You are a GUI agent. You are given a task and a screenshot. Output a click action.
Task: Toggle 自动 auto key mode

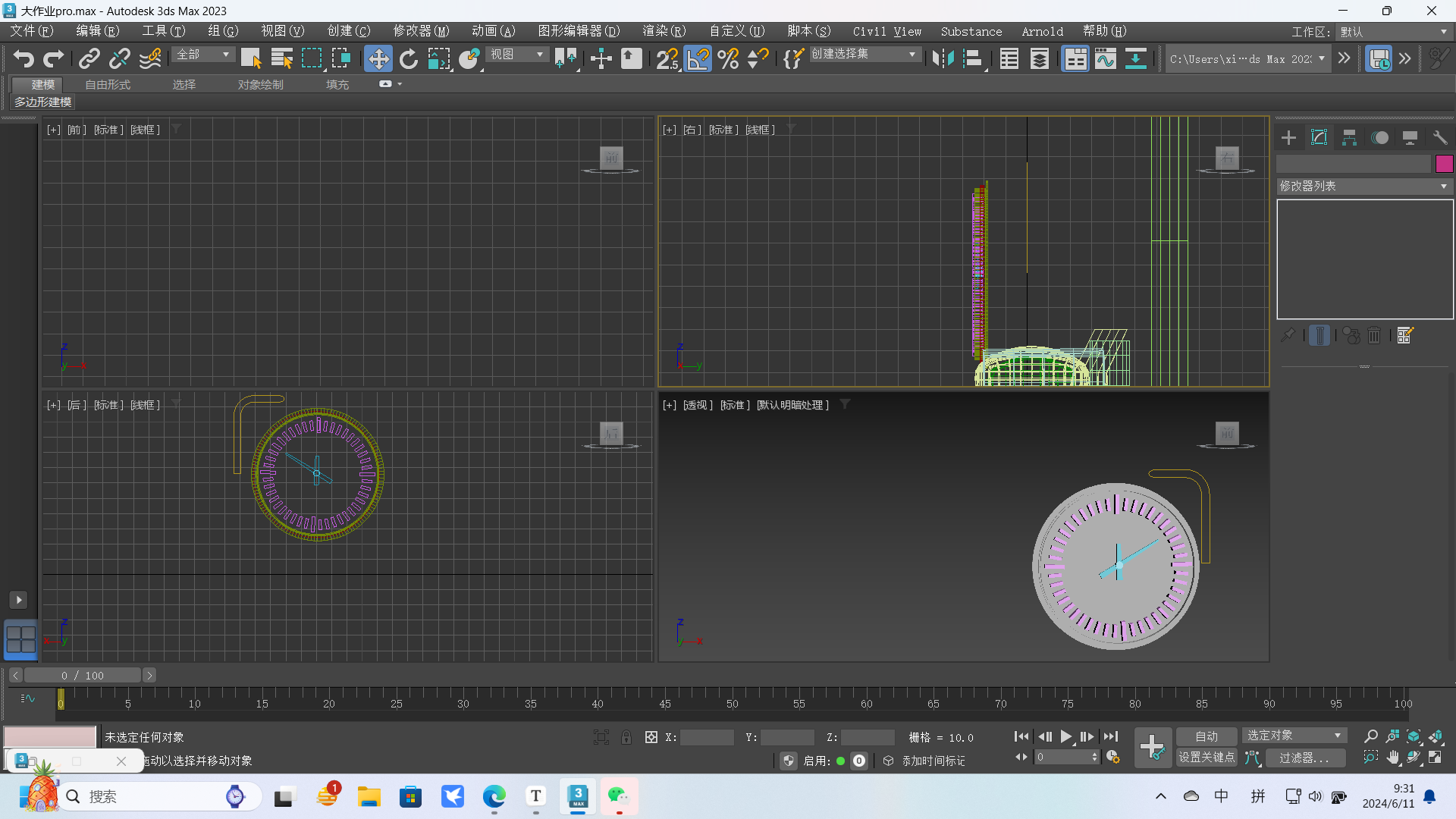pyautogui.click(x=1207, y=736)
